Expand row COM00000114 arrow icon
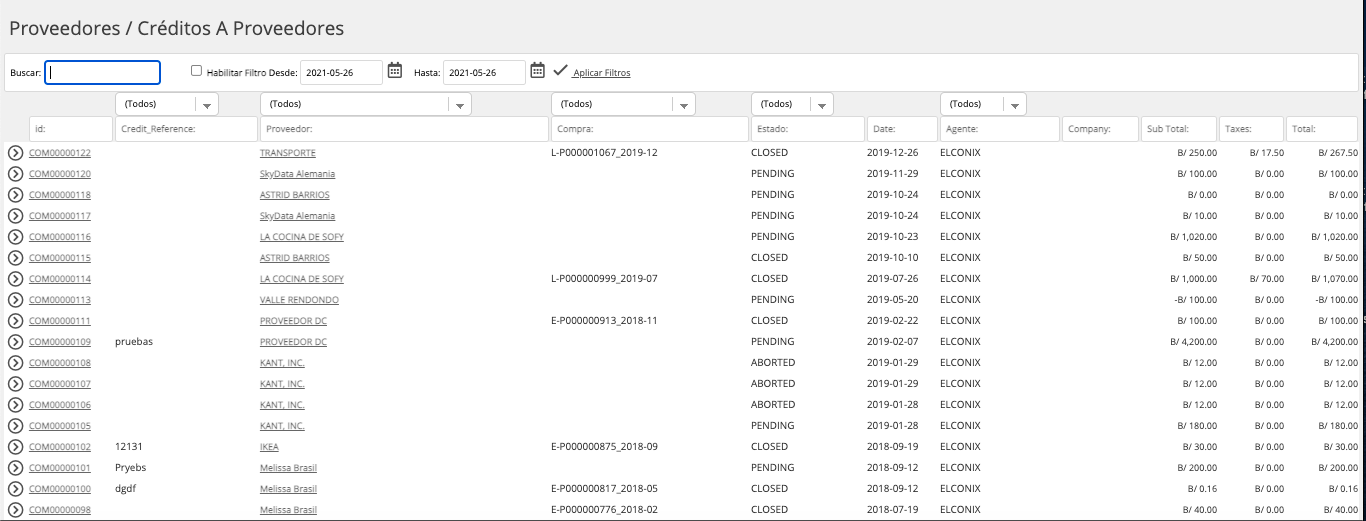This screenshot has width=1366, height=521. [x=15, y=279]
